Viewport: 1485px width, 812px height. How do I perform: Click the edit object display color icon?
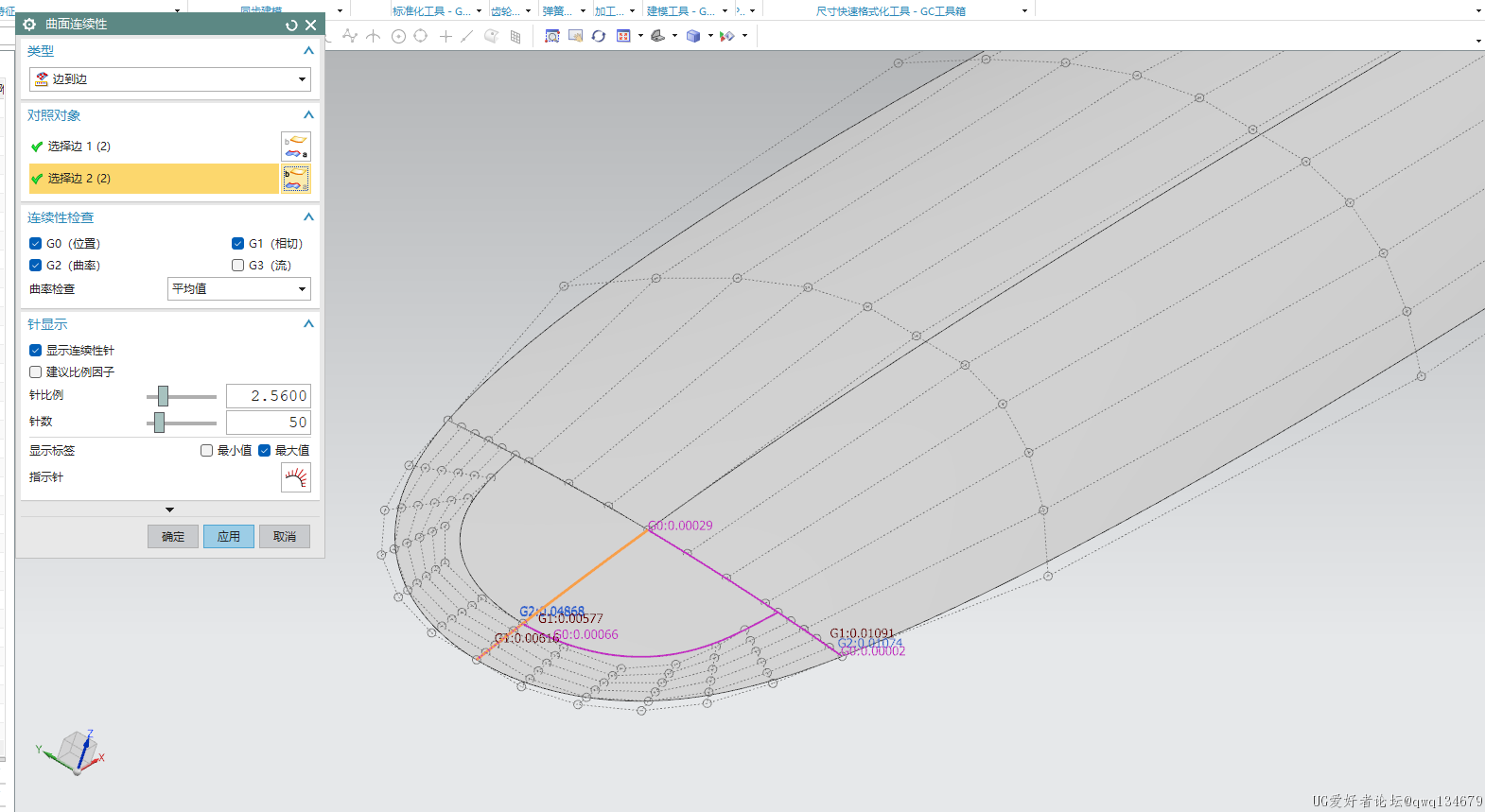(x=727, y=36)
